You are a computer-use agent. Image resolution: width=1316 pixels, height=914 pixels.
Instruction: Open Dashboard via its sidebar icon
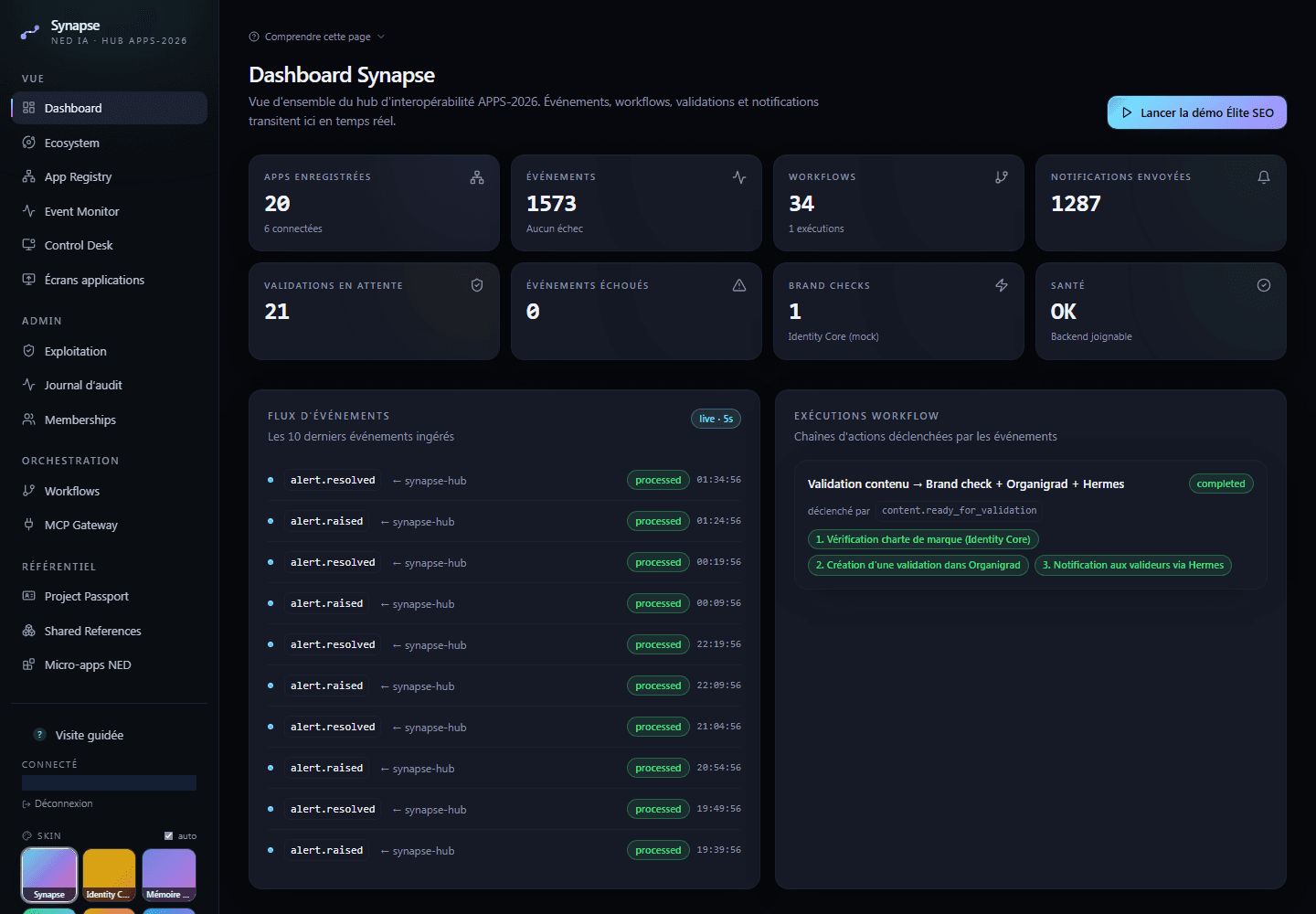[28, 108]
